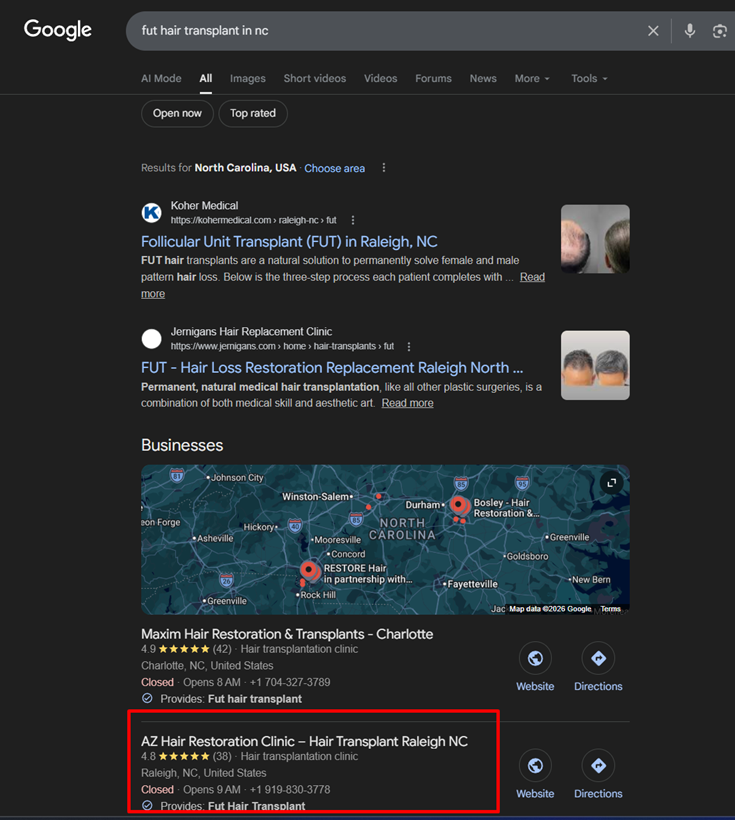This screenshot has height=820, width=735.
Task: Clear the search box text
Action: (x=653, y=31)
